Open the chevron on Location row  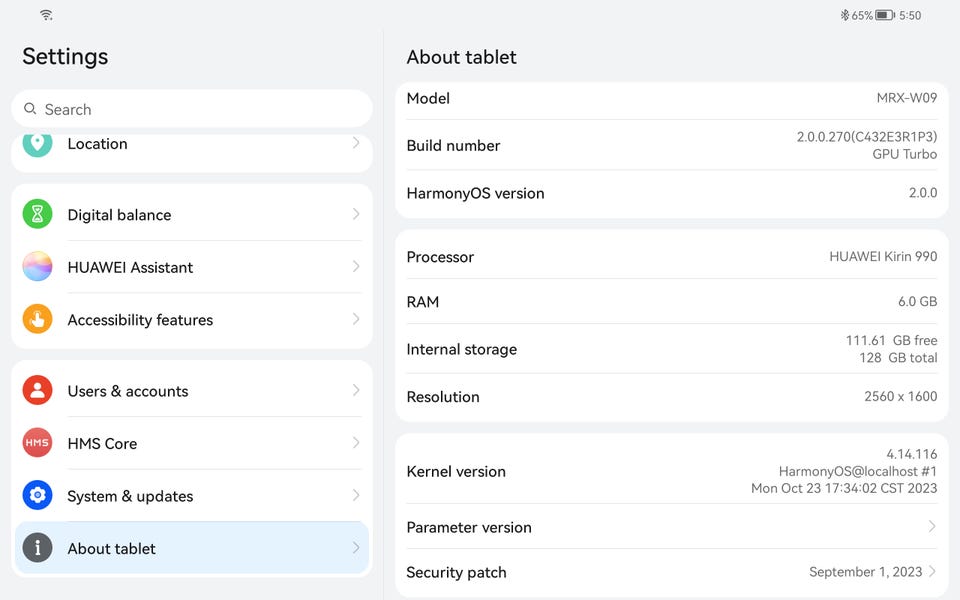pyautogui.click(x=356, y=143)
